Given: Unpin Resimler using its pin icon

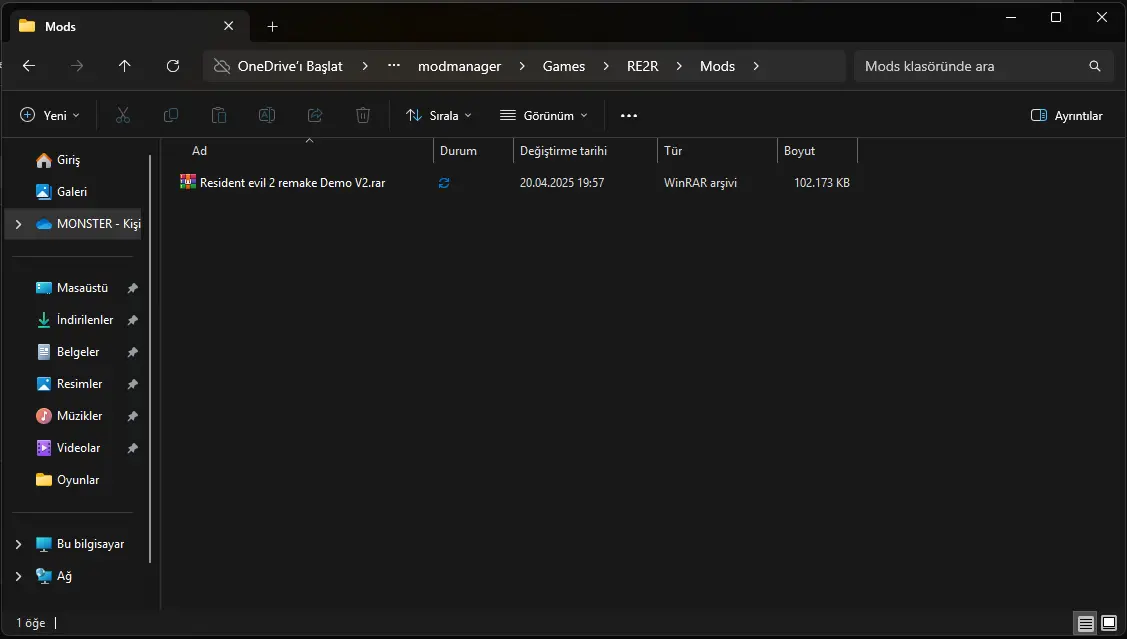Looking at the screenshot, I should (x=132, y=384).
